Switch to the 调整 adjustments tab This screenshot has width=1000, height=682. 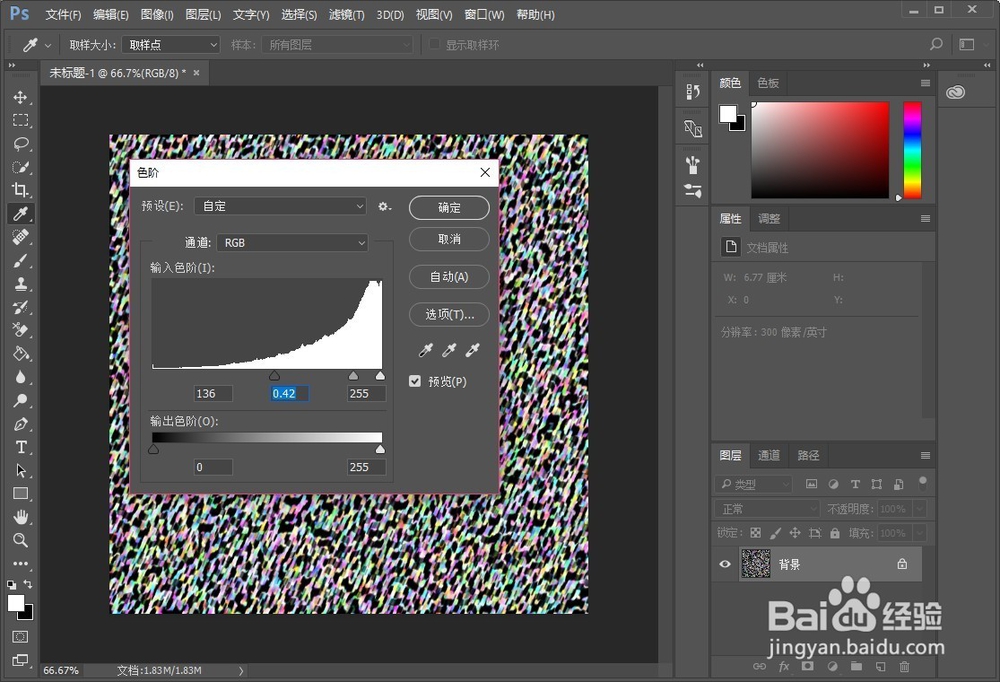(x=768, y=219)
